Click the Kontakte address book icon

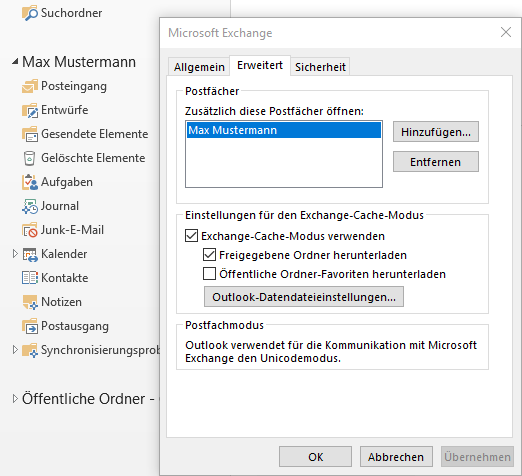pos(30,278)
